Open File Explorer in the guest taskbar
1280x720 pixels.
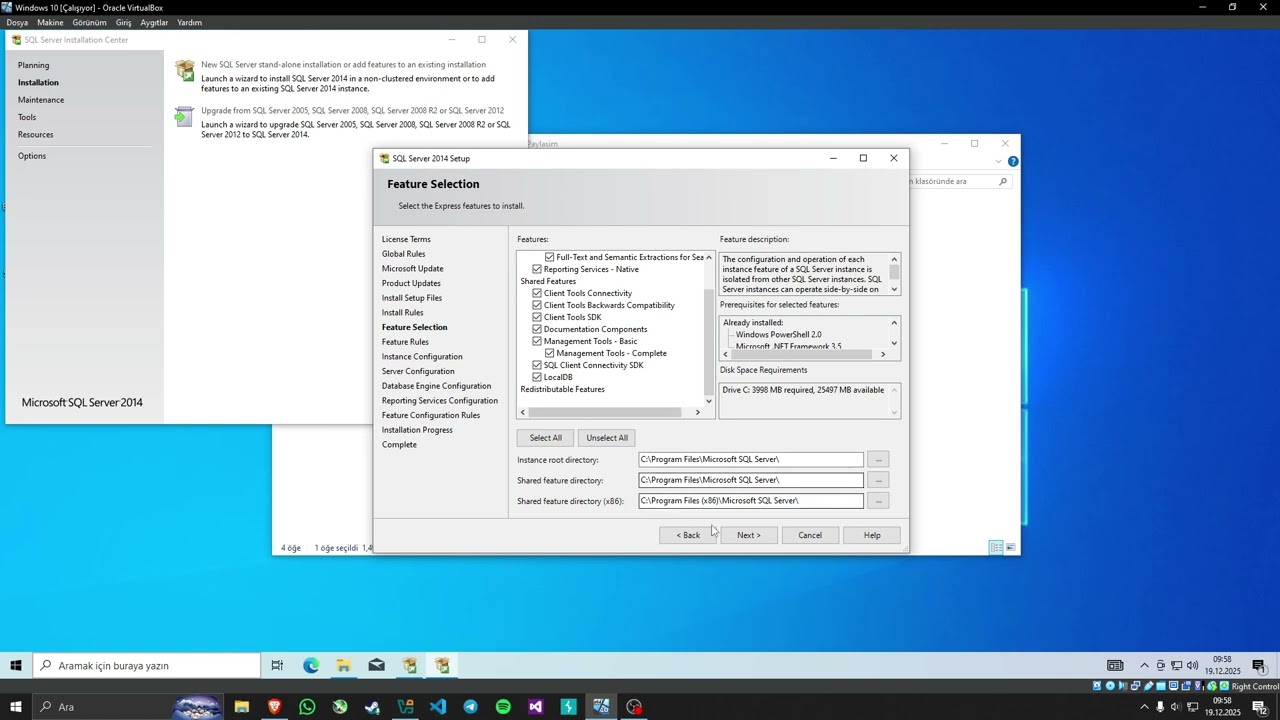(343, 666)
